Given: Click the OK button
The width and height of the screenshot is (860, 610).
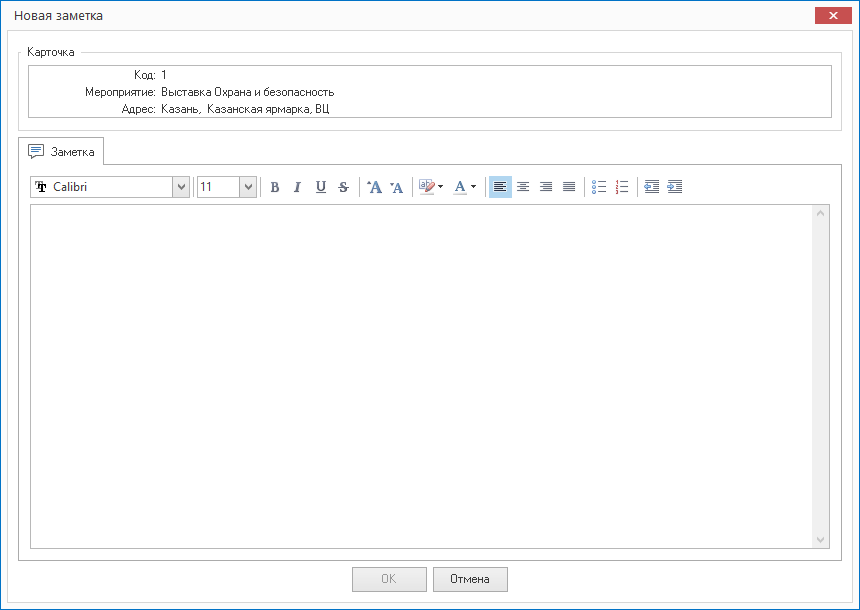Looking at the screenshot, I should (x=389, y=579).
